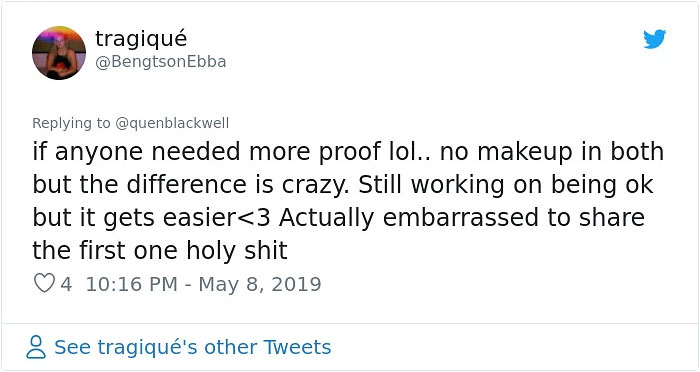700x372 pixels.
Task: Click the phrase "Still working on being ok"
Action: (506, 185)
